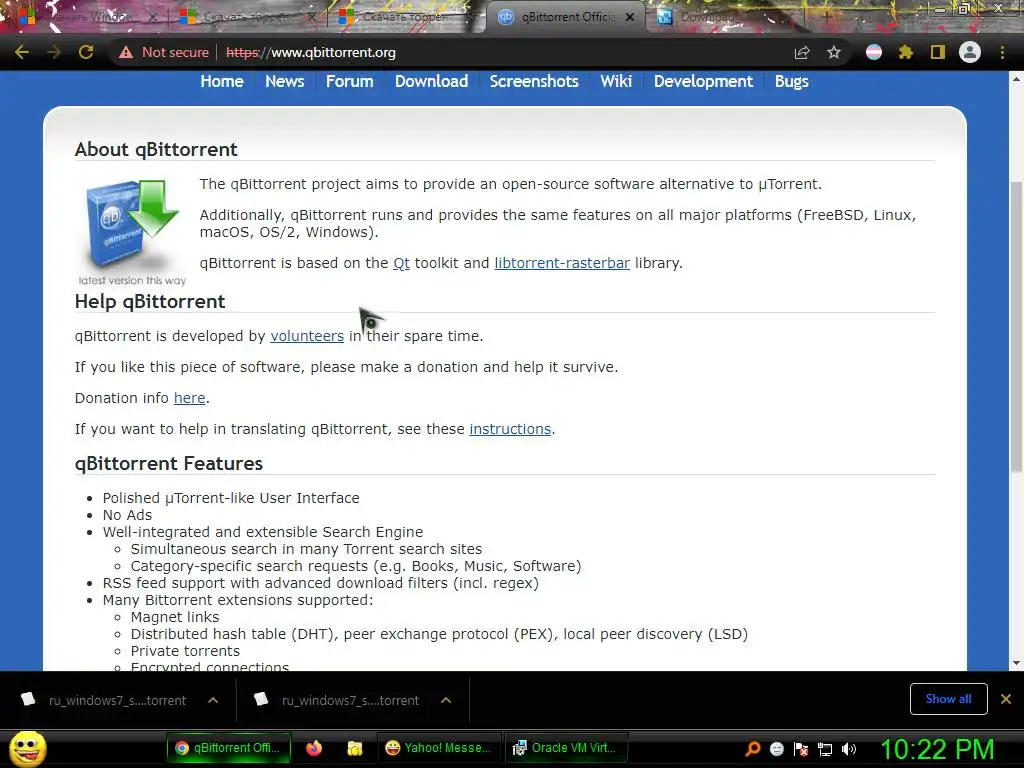Click the RSS feed support list item
This screenshot has width=1024, height=768.
[x=321, y=583]
